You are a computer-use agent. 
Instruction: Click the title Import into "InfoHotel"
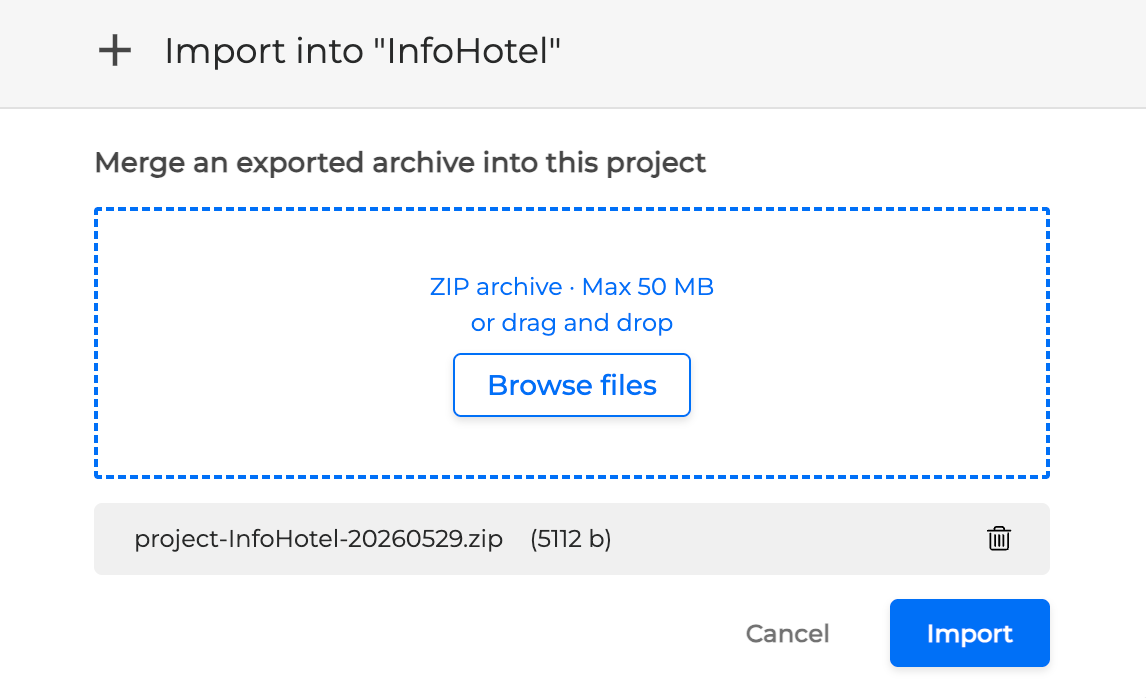(363, 51)
